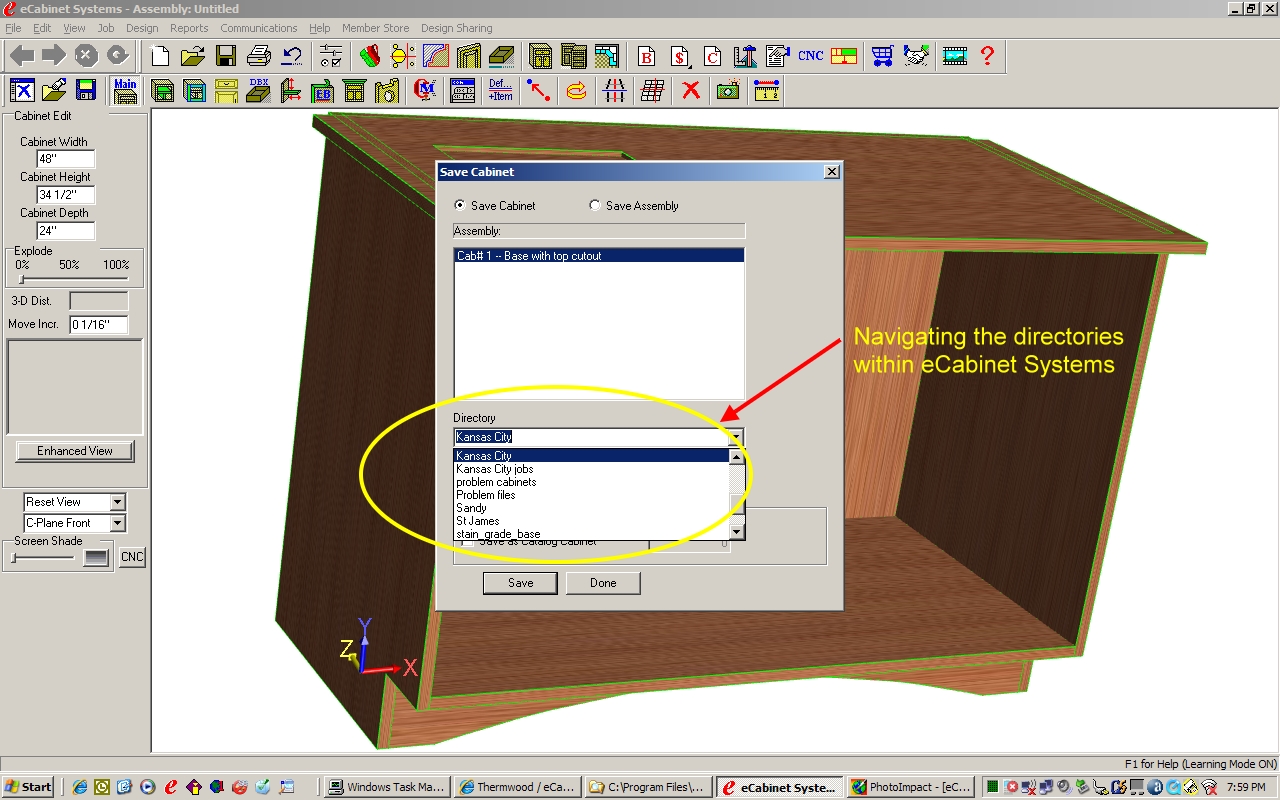The image size is (1280, 800).
Task: Click the camera snapshot icon
Action: tap(728, 91)
